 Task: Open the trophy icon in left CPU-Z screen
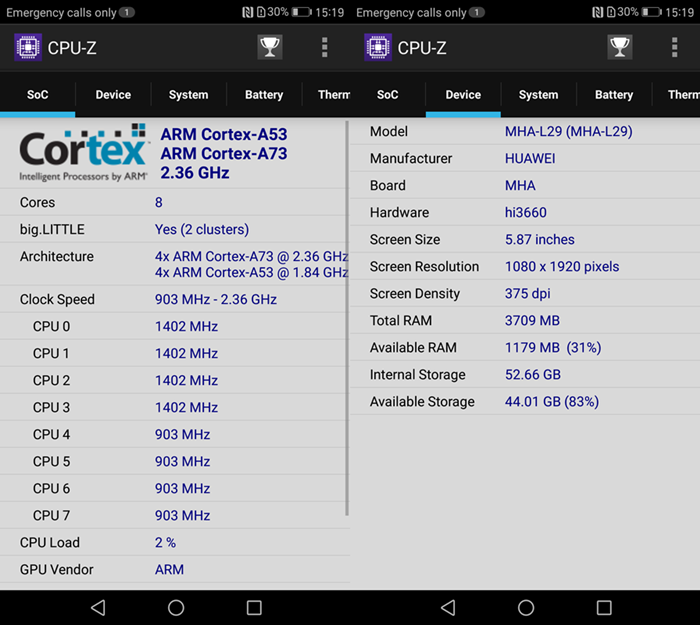(270, 47)
